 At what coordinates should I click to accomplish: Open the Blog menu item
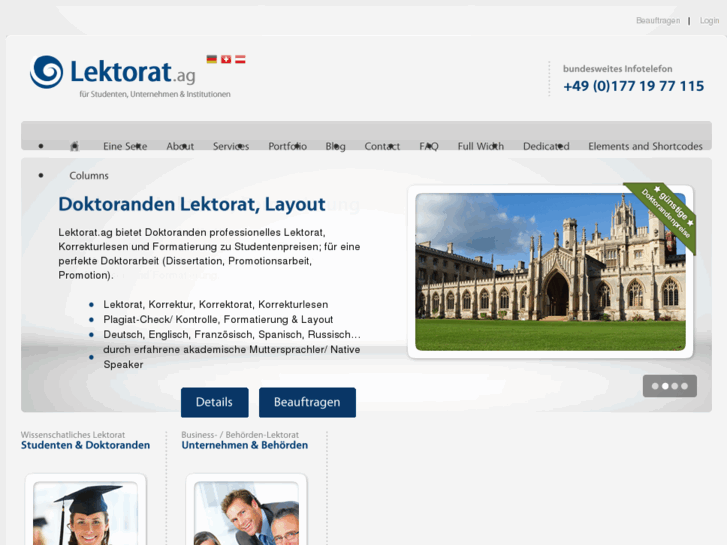click(x=335, y=146)
